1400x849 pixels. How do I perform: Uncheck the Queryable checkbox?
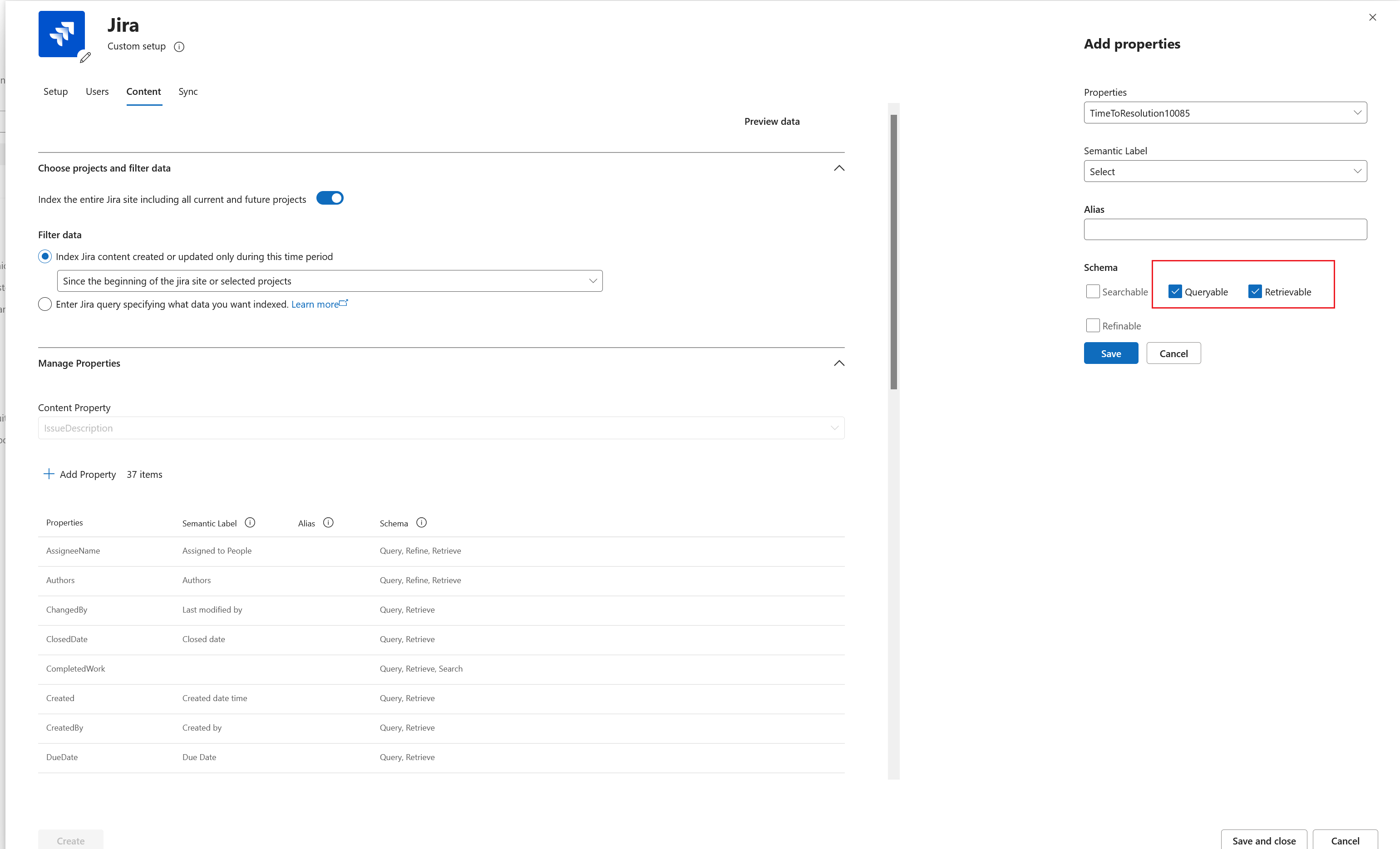(1174, 291)
